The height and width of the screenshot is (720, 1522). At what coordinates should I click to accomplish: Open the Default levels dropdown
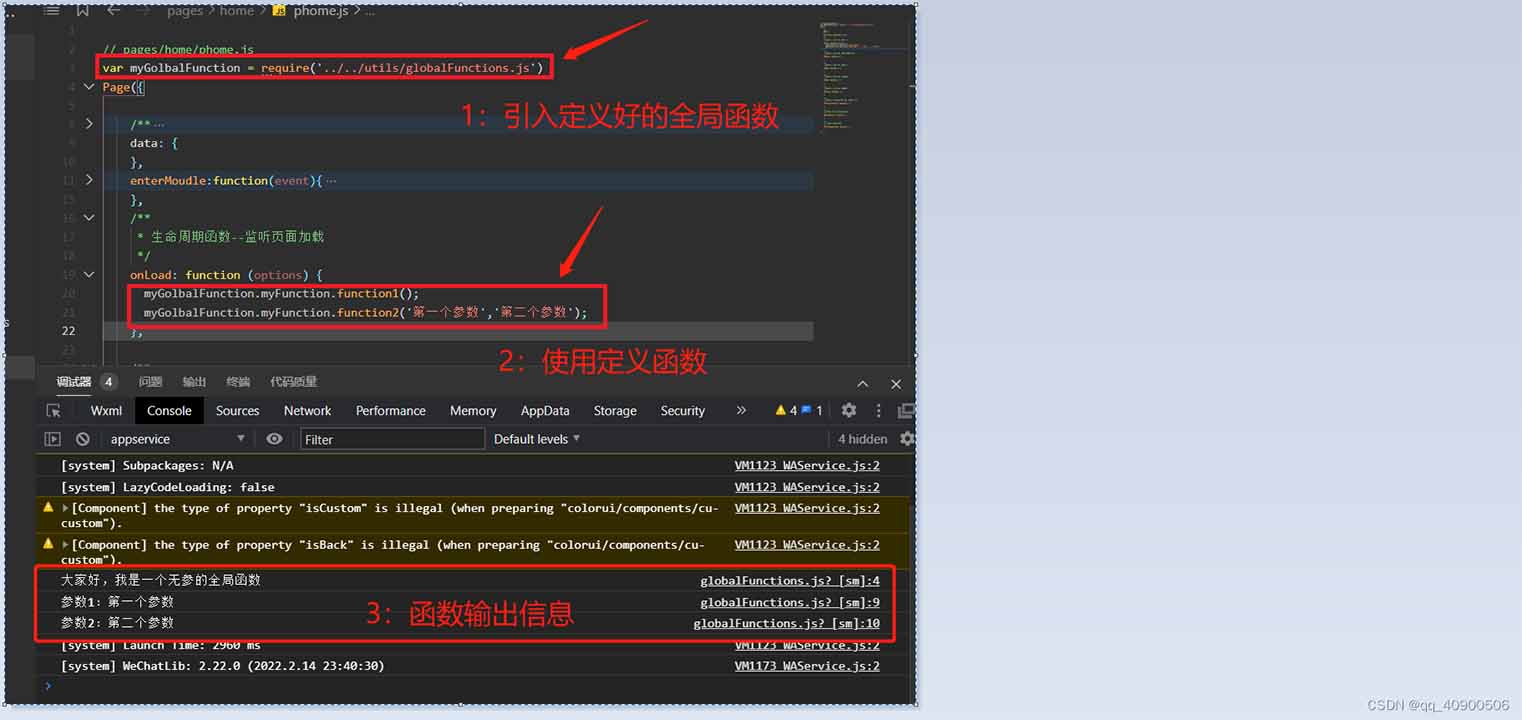(x=537, y=439)
